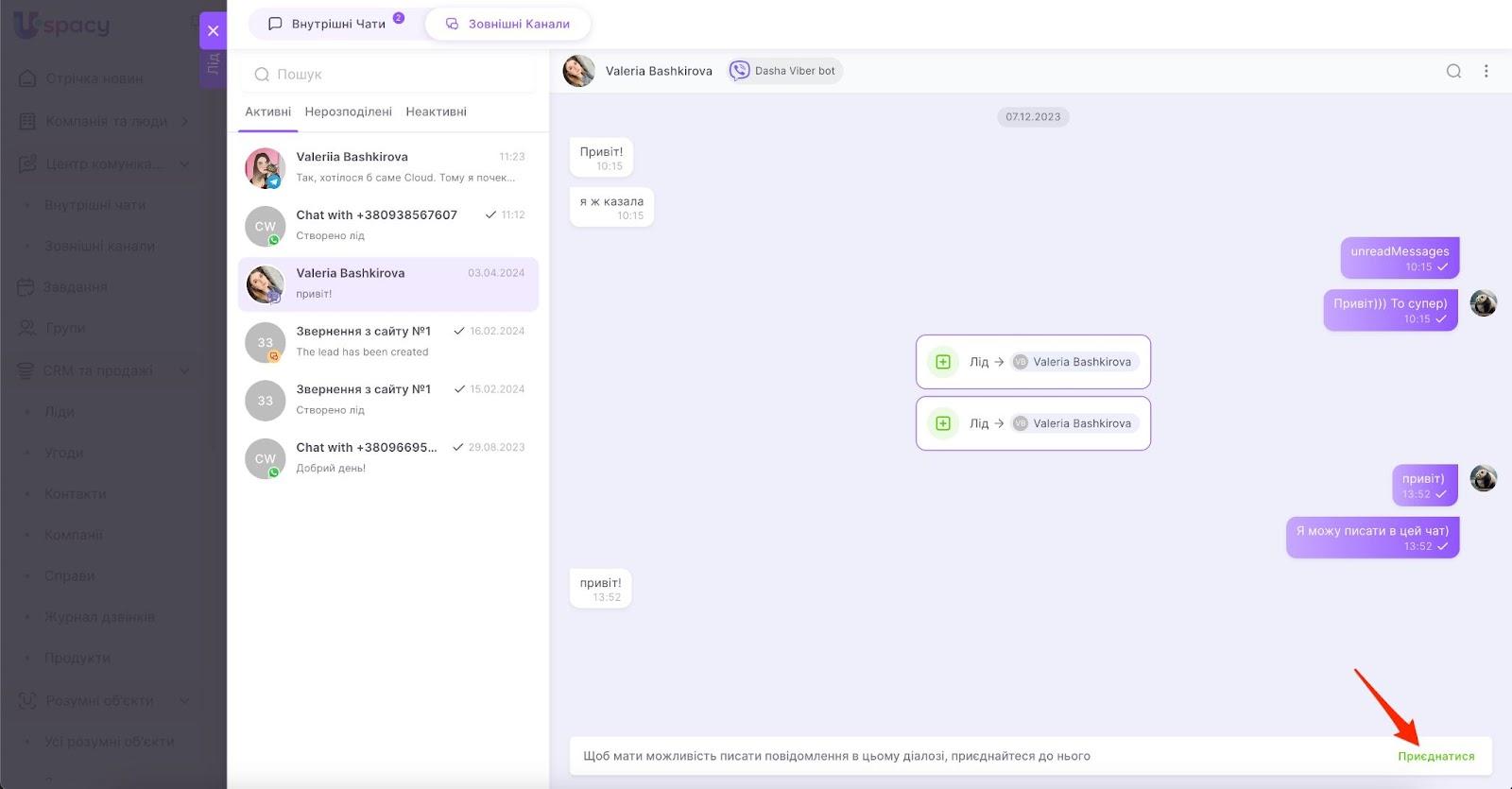Viewport: 1512px width, 789px height.
Task: Go to Контакти in the sidebar
Action: (x=75, y=494)
